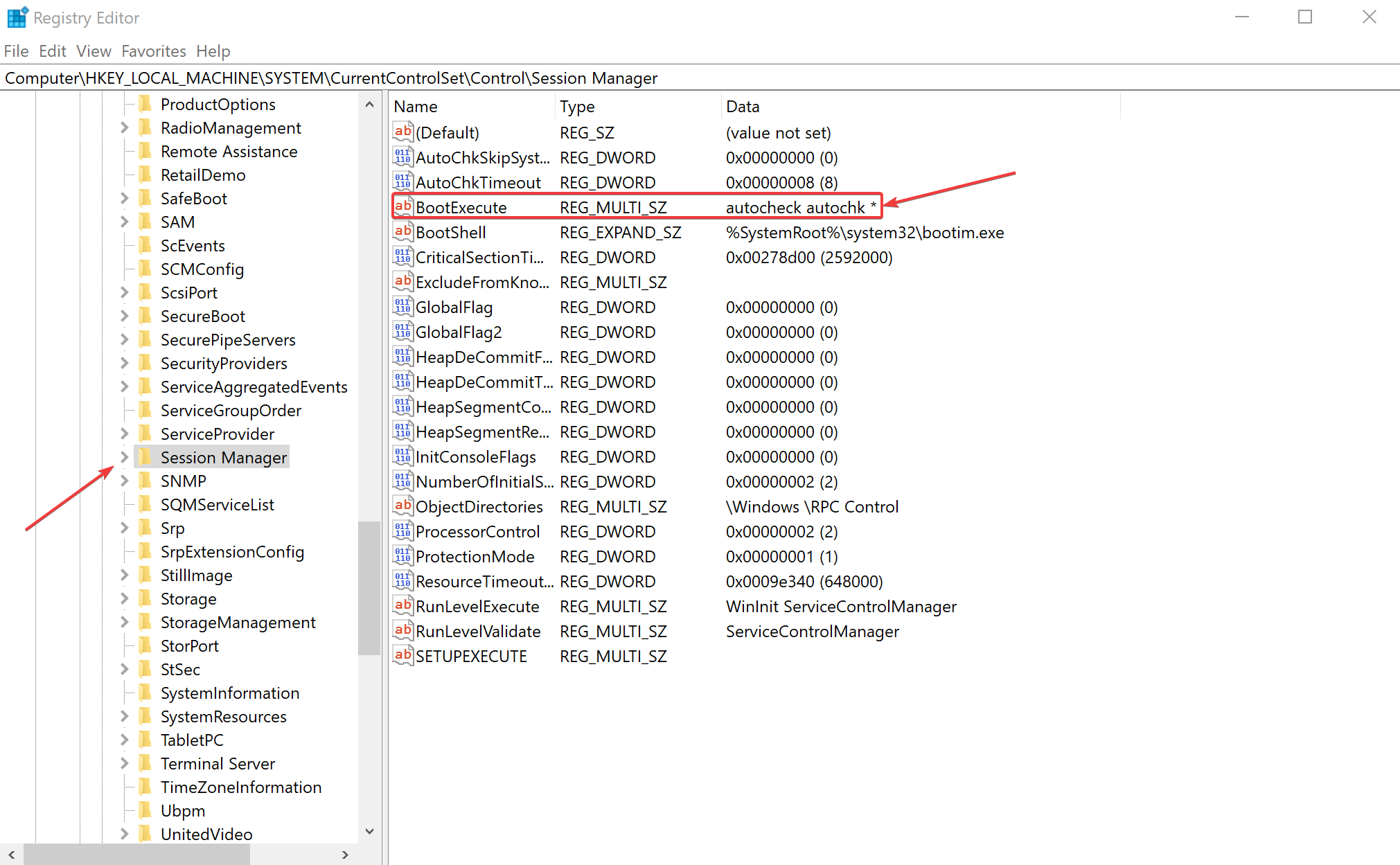Click the View menu in Registry Editor
Image resolution: width=1400 pixels, height=865 pixels.
coord(92,50)
